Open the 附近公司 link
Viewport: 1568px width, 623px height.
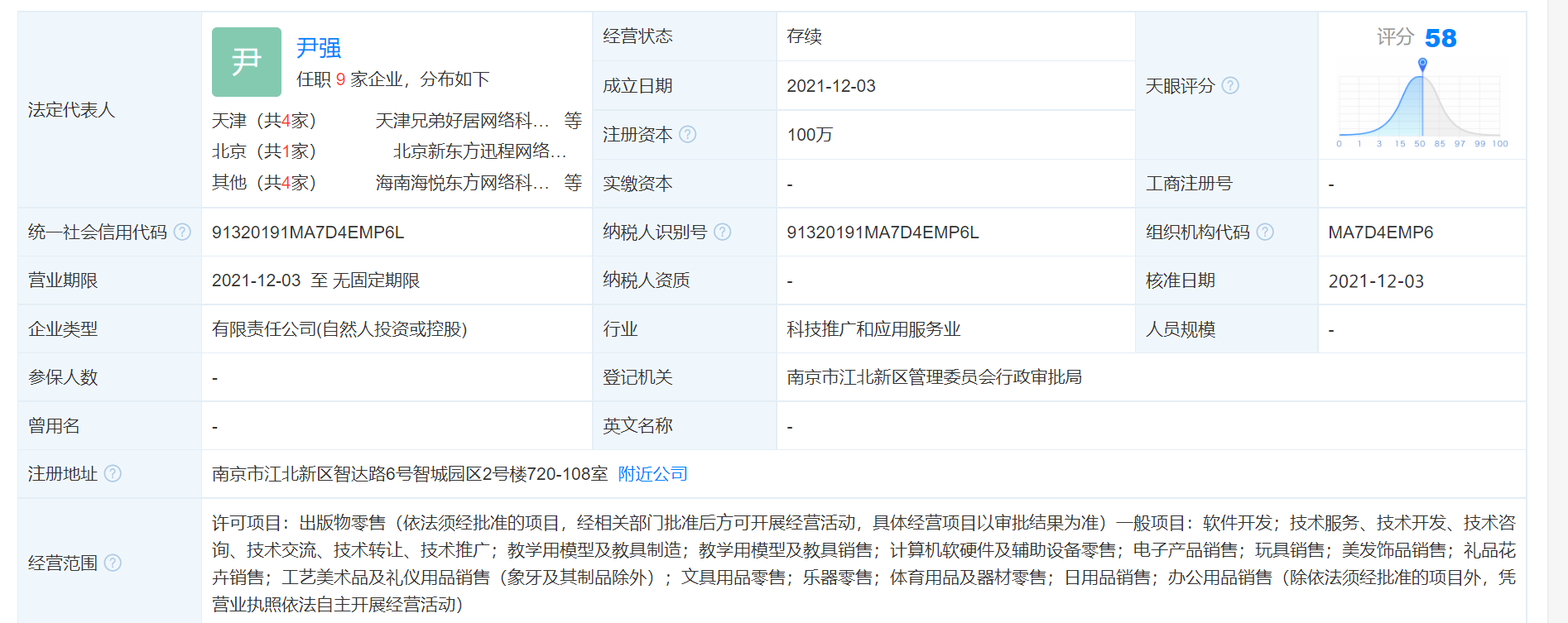[x=652, y=473]
